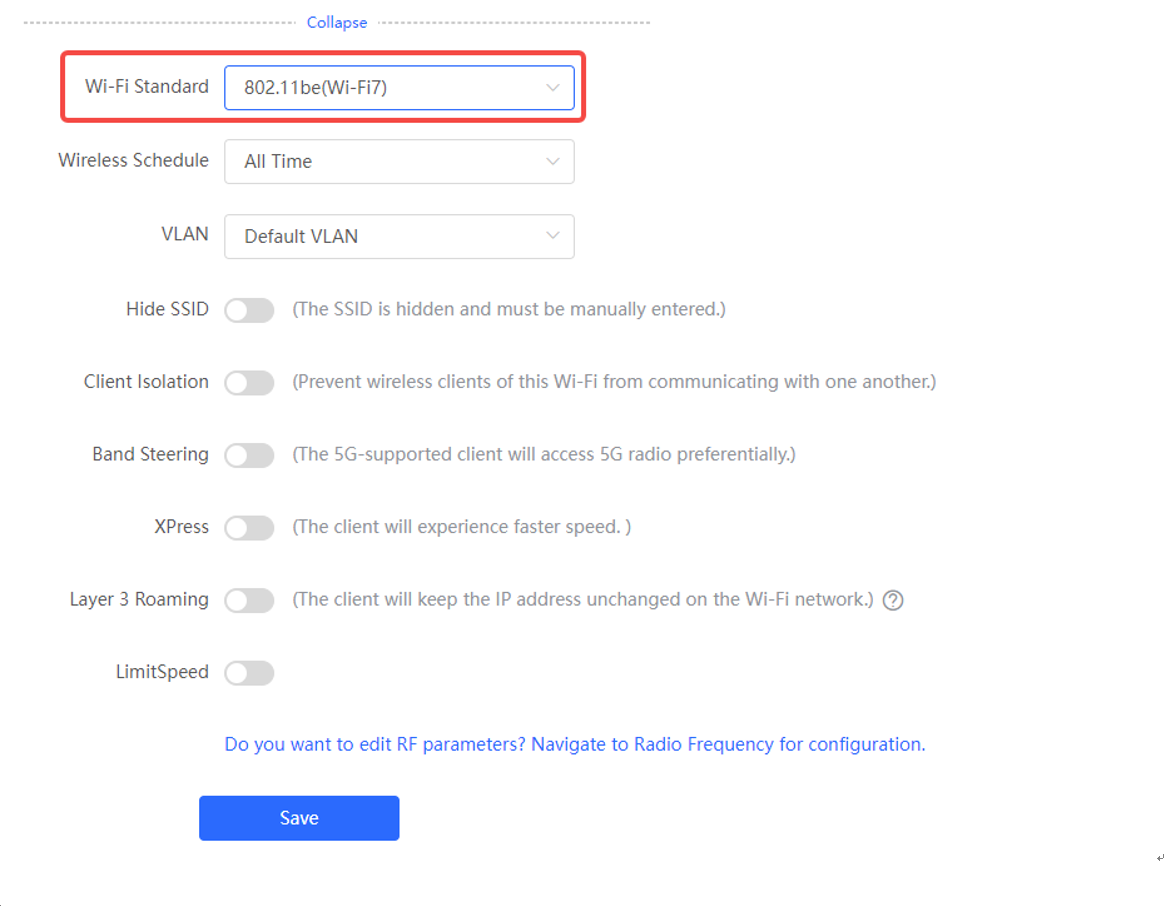Click the Wireless Schedule chevron arrow
Screen dimensions: 1169x906
click(x=552, y=161)
